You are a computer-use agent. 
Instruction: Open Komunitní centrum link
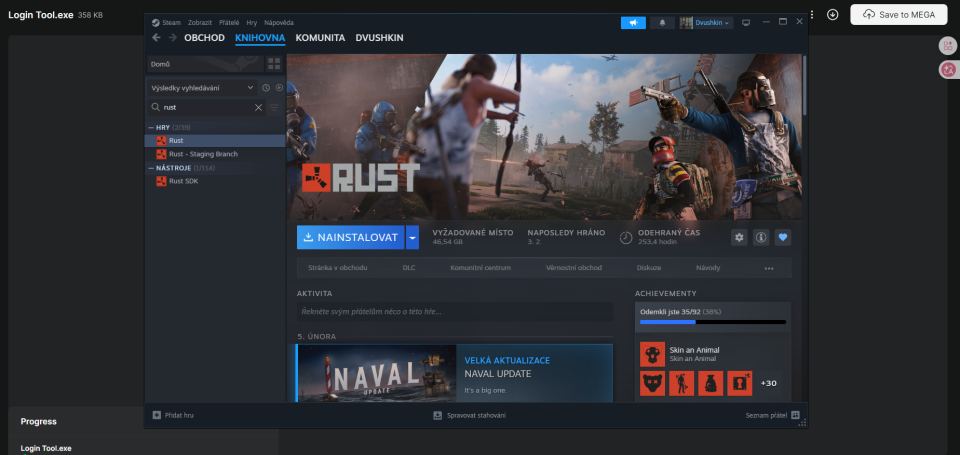481,268
